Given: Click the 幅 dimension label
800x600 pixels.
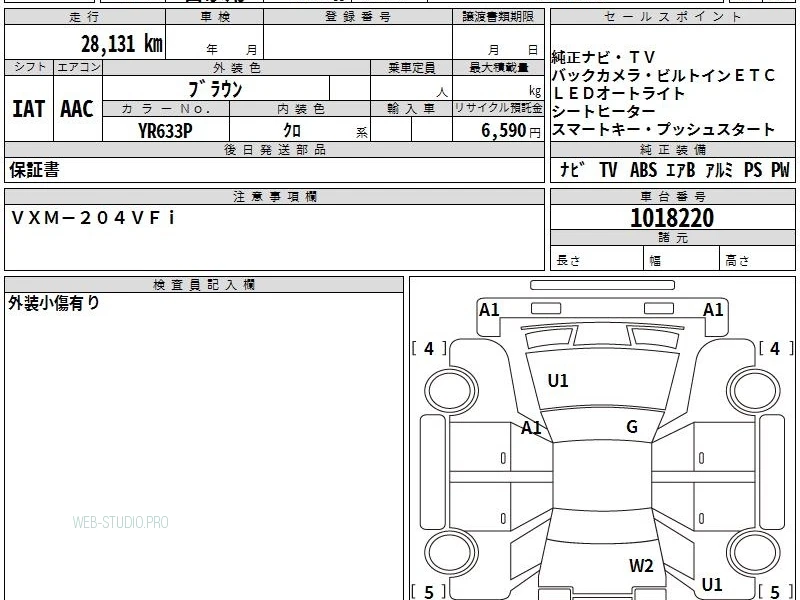Looking at the screenshot, I should (x=655, y=261).
